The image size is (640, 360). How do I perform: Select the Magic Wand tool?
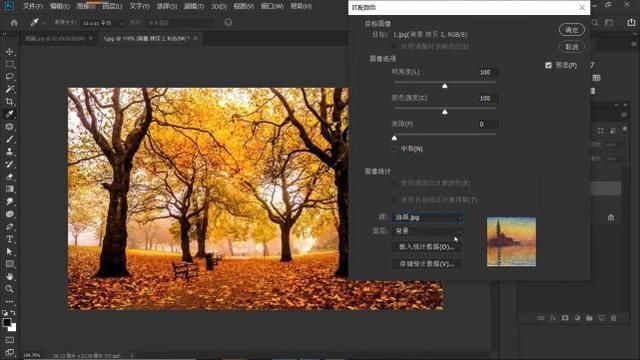point(10,89)
